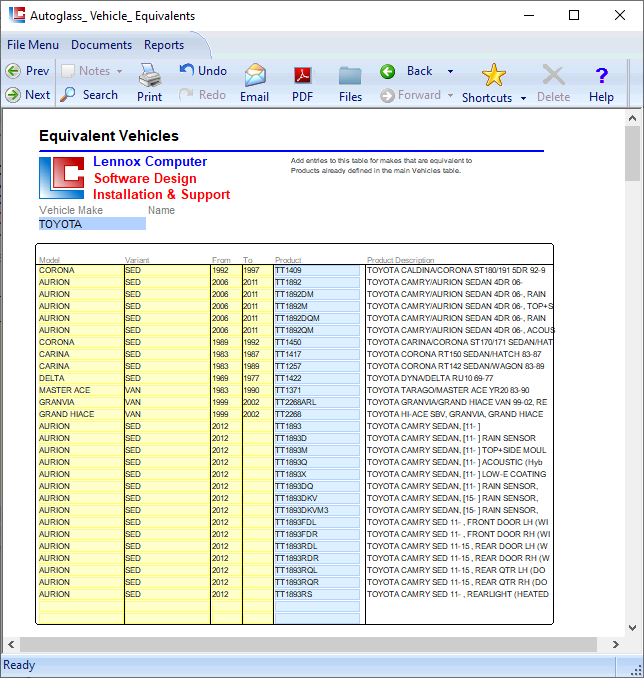This screenshot has width=644, height=678.
Task: Click the Redo arrow
Action: 202,95
